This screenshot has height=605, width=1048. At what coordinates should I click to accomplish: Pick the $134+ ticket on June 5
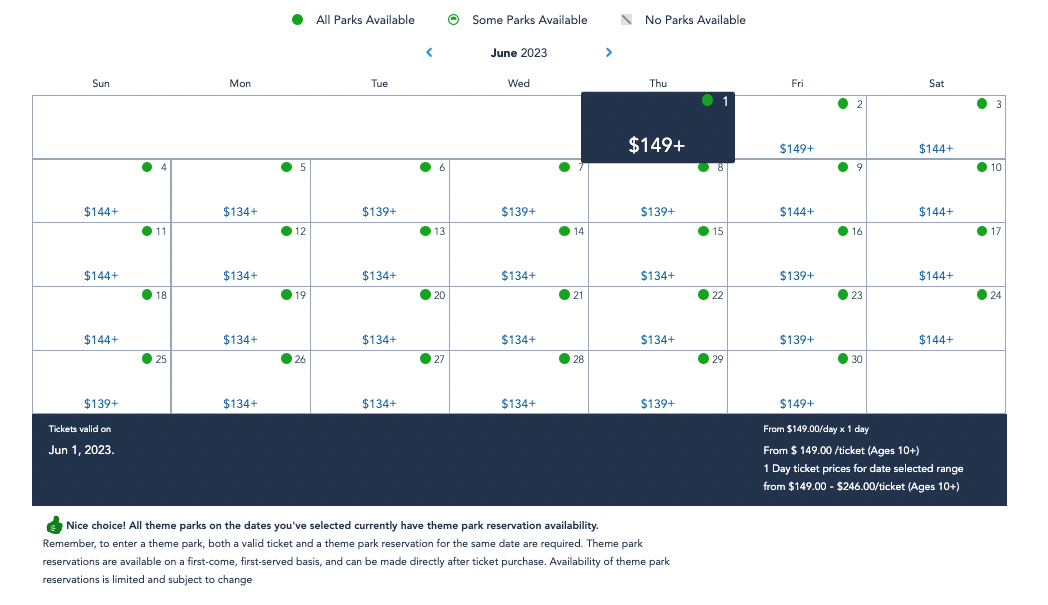[240, 212]
